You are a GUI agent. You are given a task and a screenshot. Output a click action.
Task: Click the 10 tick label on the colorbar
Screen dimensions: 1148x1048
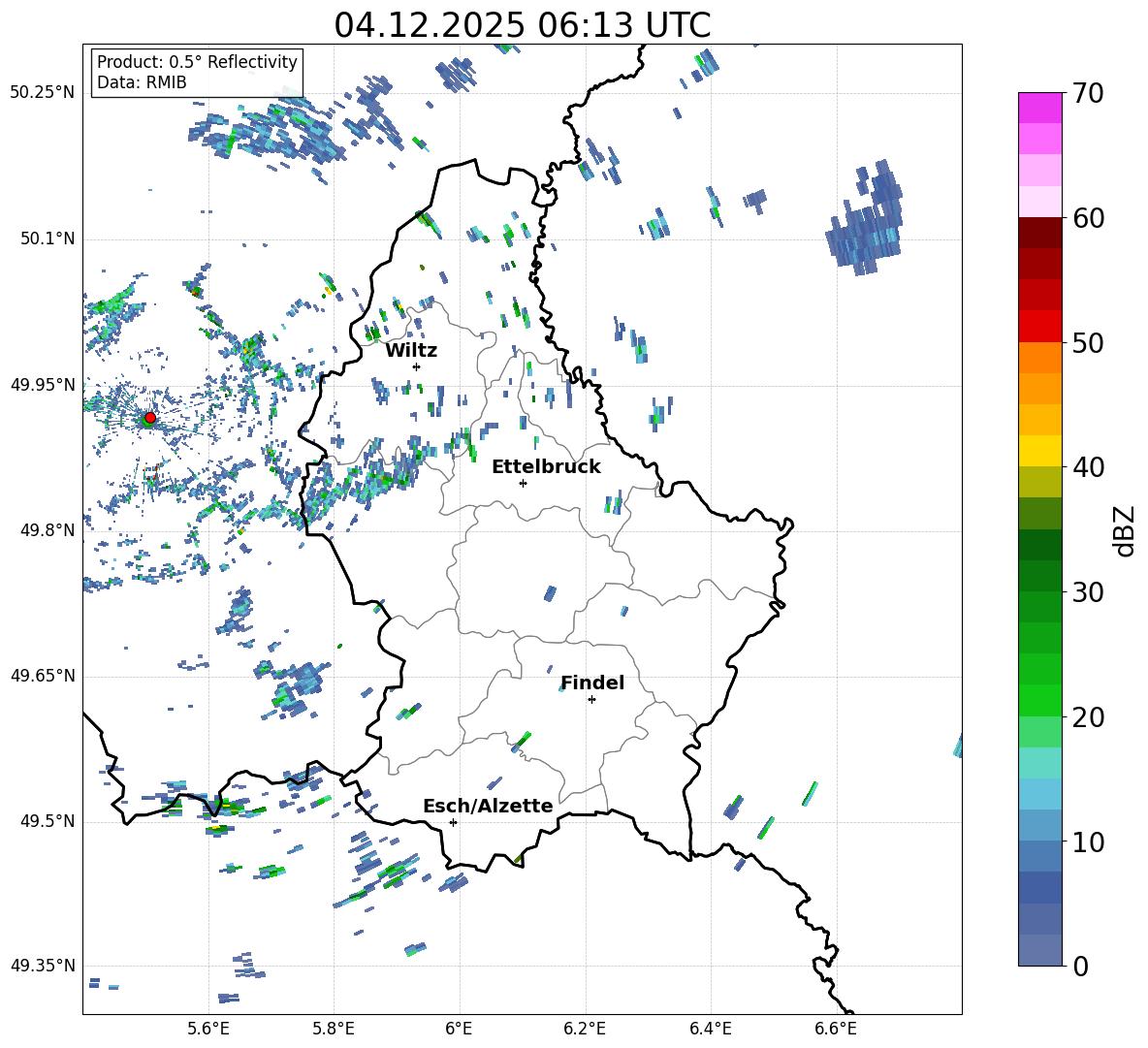click(x=1088, y=842)
